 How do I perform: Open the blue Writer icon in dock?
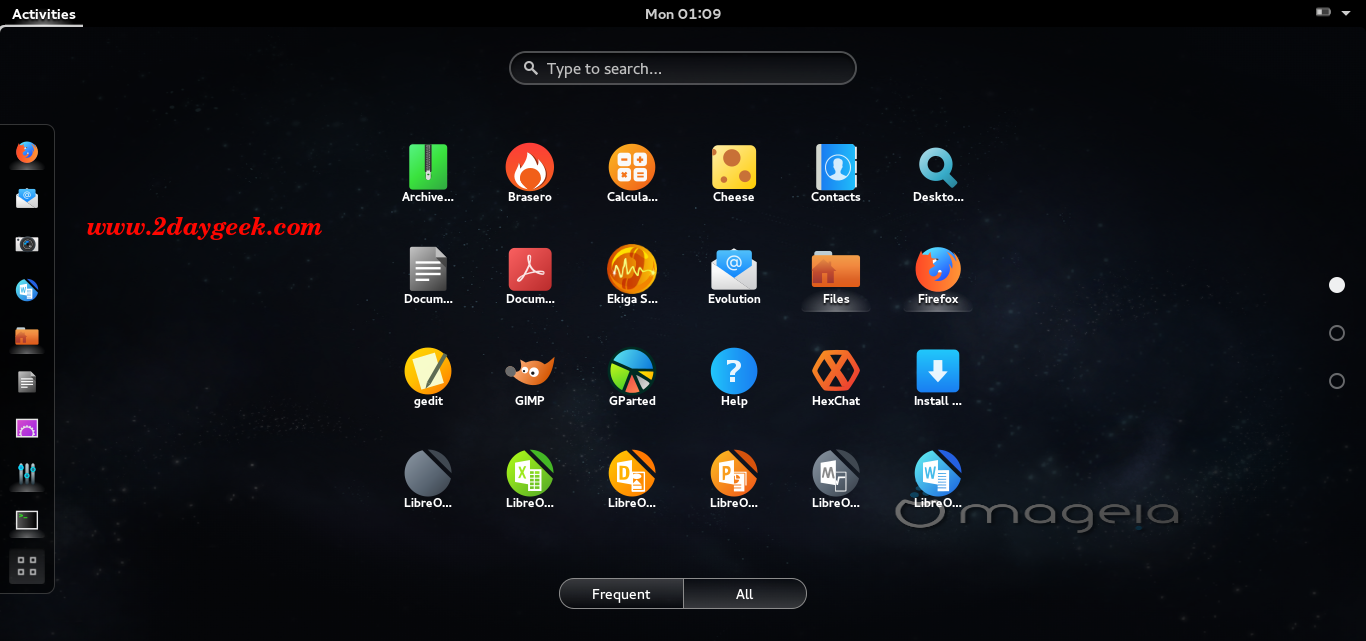[27, 290]
